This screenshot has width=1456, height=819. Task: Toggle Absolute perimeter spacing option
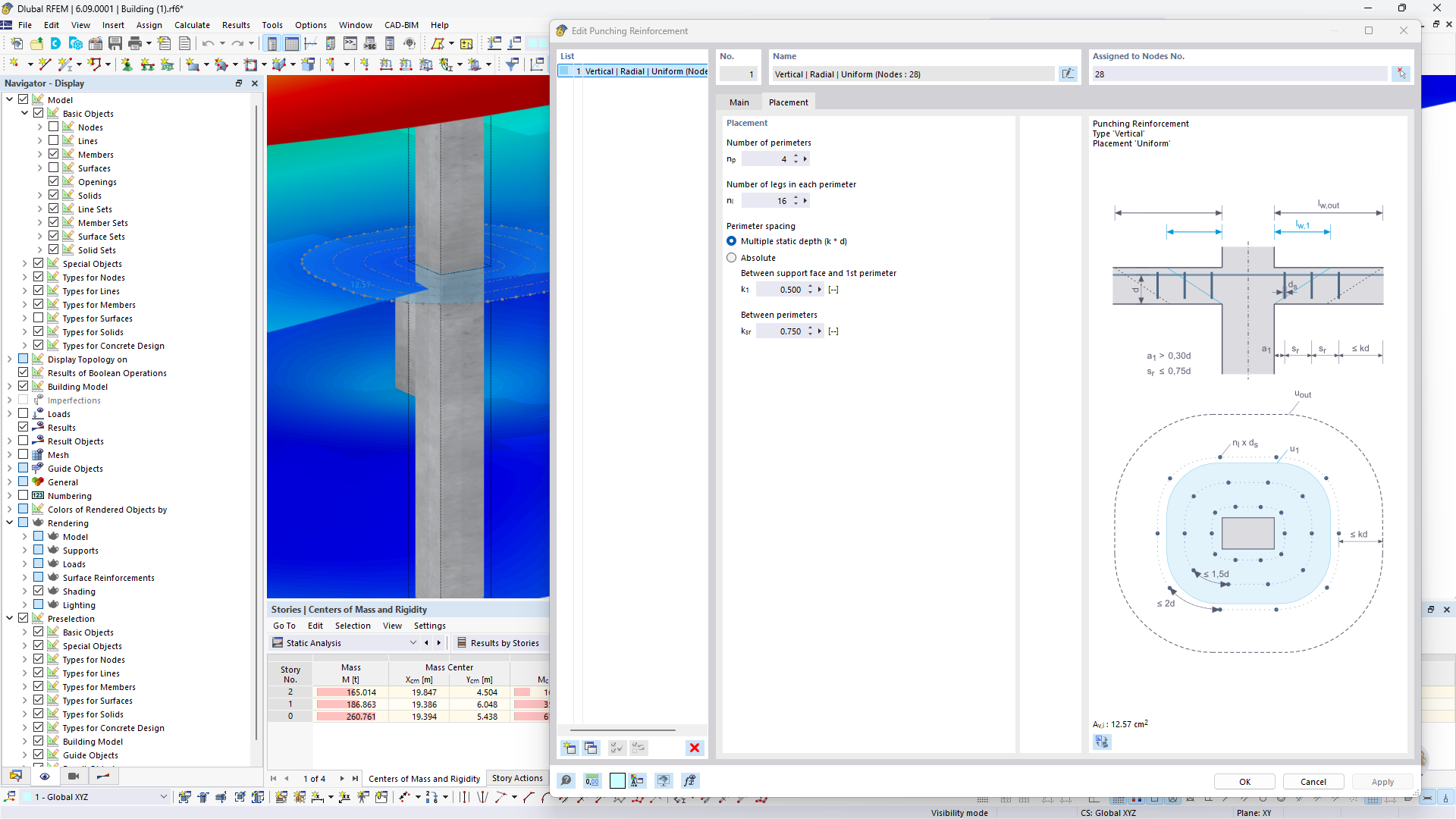pos(732,257)
